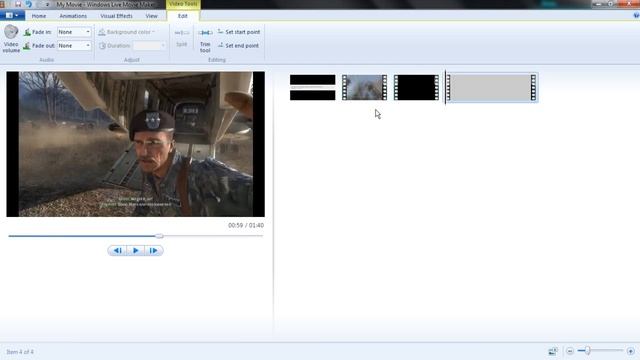Click the zoom out minus button
Image resolution: width=640 pixels, height=360 pixels.
570,351
